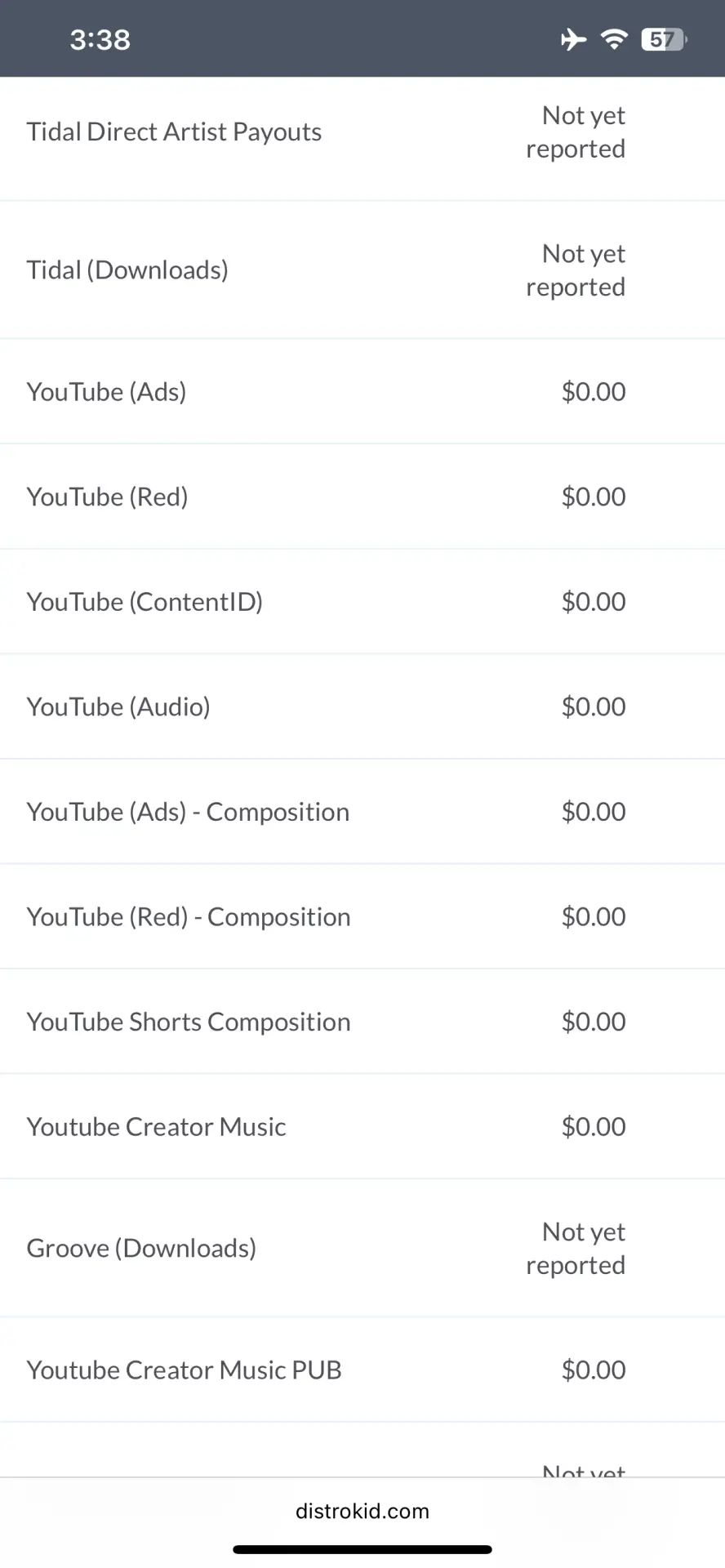Select the YouTube (Red) row

click(x=362, y=497)
